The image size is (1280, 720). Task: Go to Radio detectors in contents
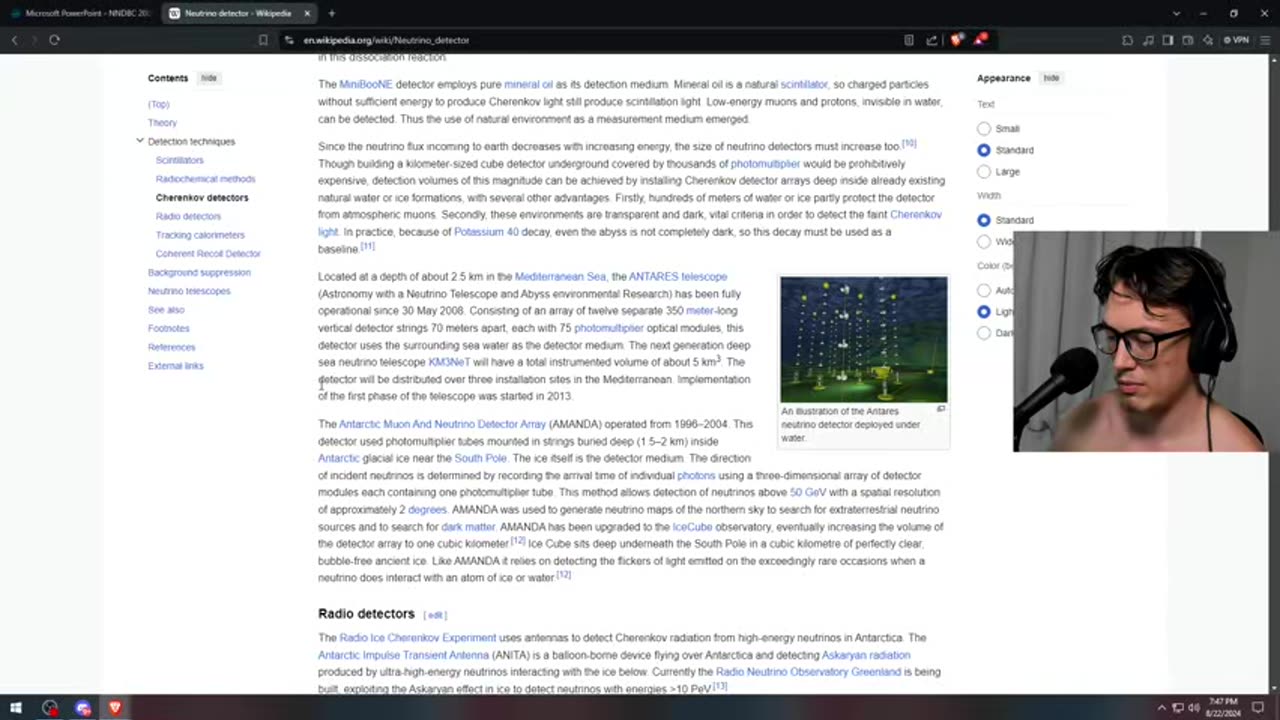tap(188, 216)
